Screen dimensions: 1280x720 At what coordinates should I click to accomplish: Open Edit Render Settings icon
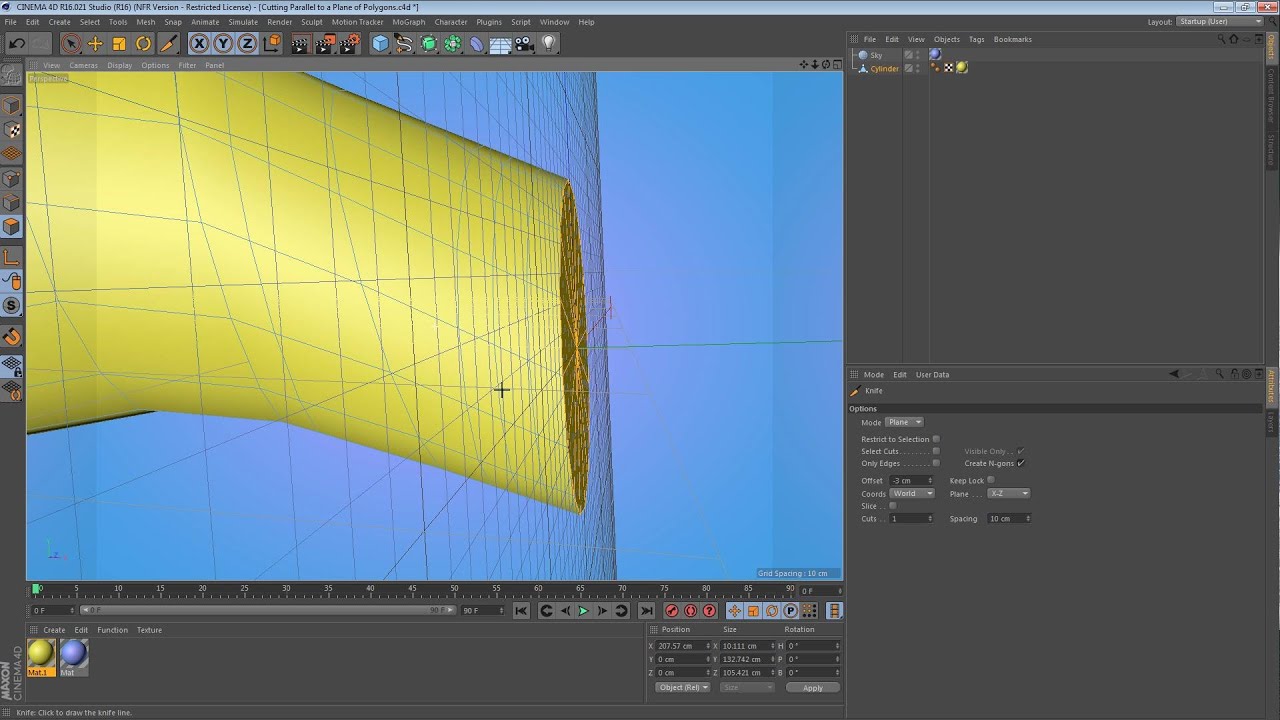(x=349, y=43)
